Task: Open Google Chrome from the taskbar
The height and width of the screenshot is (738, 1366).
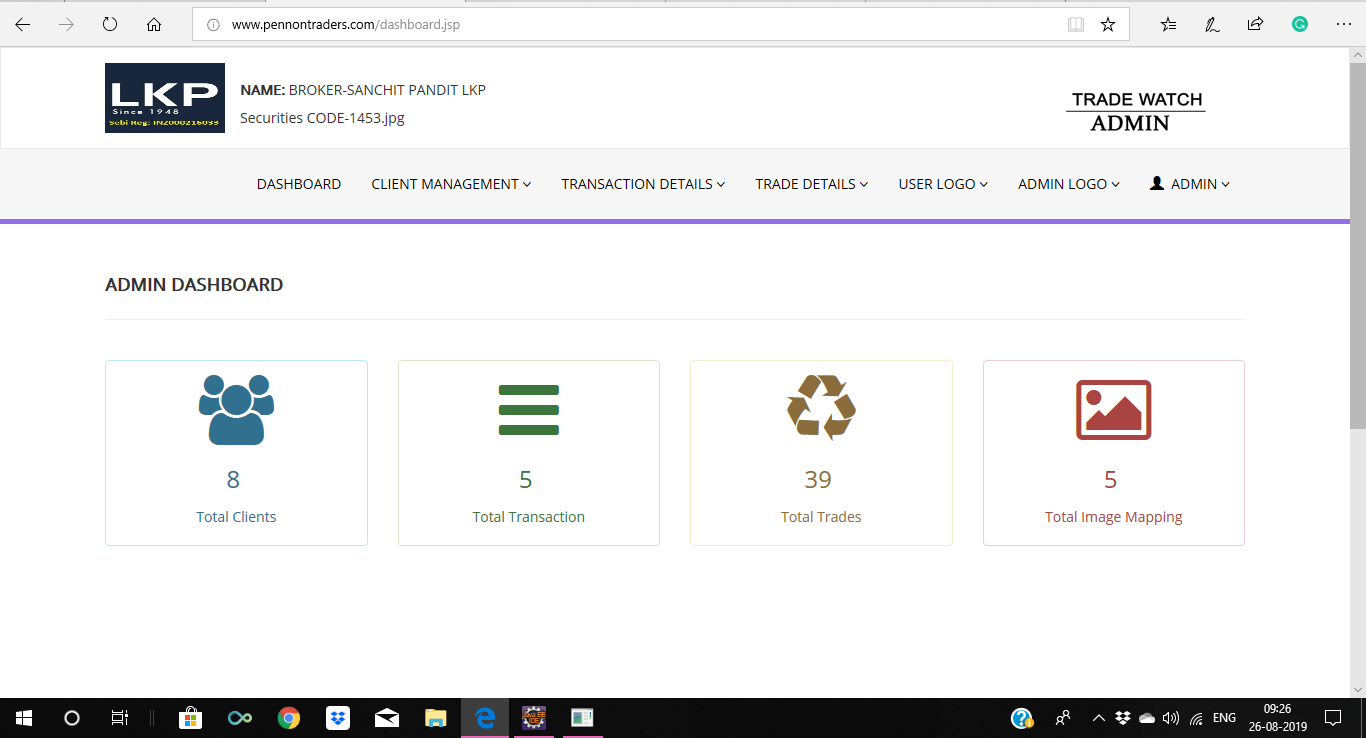Action: [289, 718]
